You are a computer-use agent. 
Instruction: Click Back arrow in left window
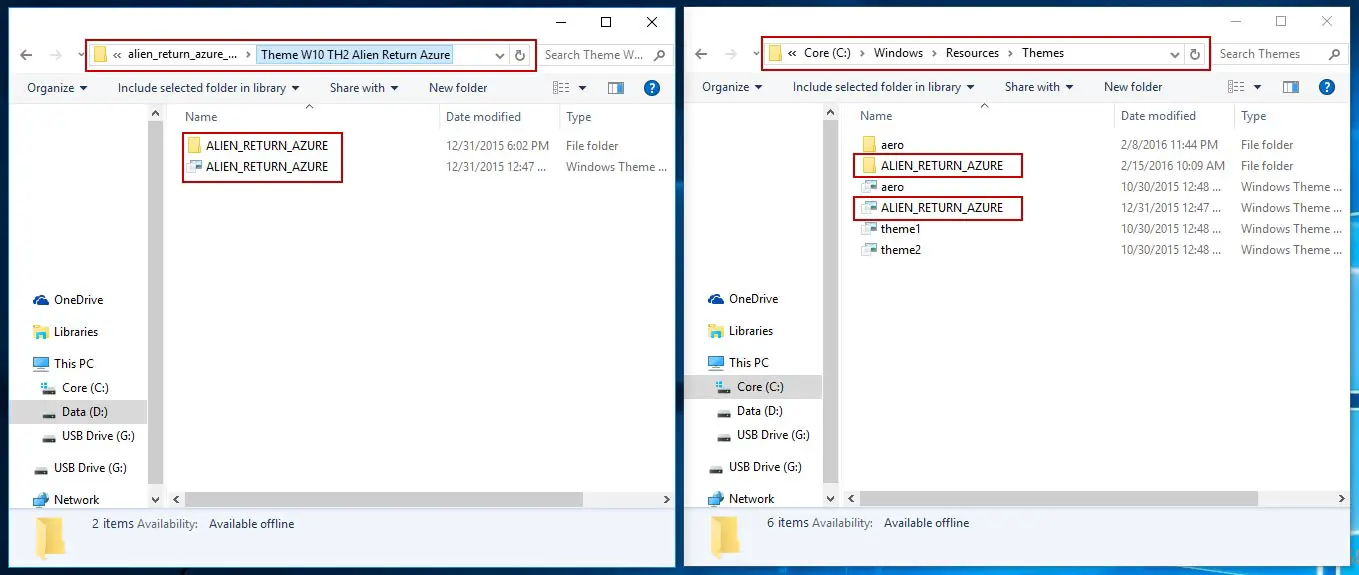(x=26, y=55)
